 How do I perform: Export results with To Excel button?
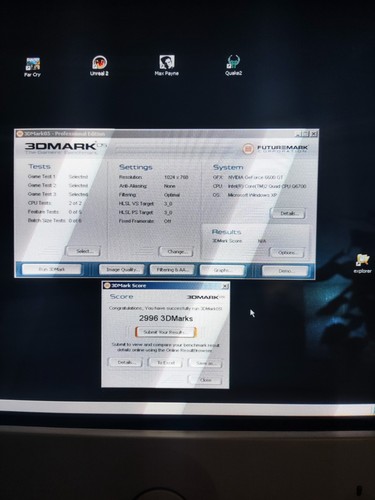165,363
